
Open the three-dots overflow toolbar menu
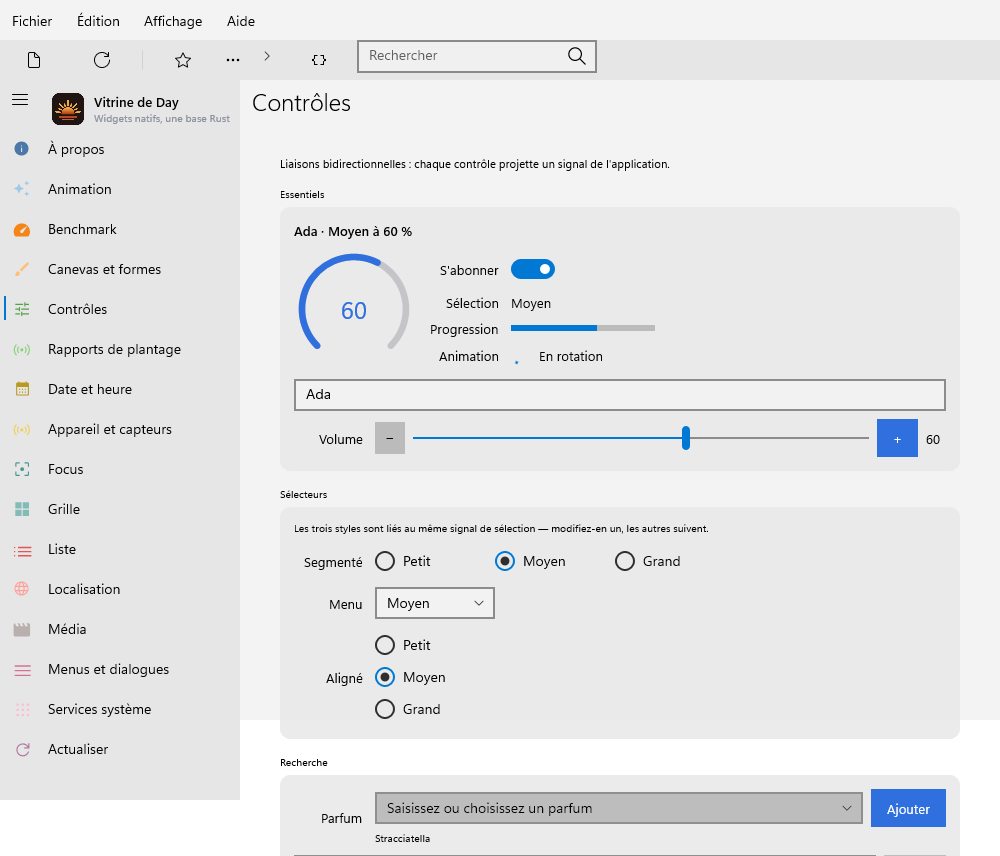pos(233,60)
